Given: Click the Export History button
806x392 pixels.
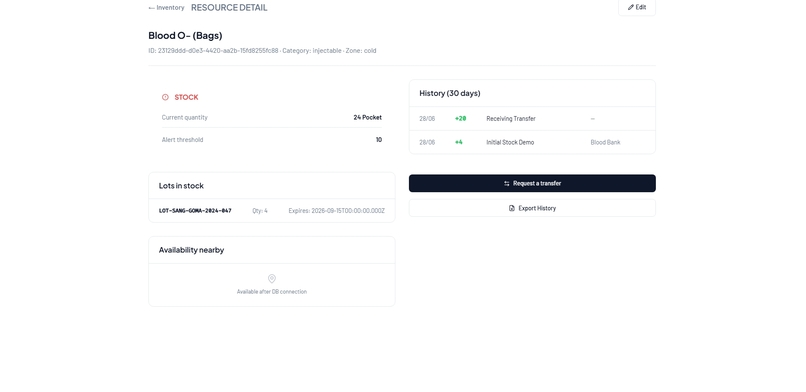Looking at the screenshot, I should tap(532, 208).
